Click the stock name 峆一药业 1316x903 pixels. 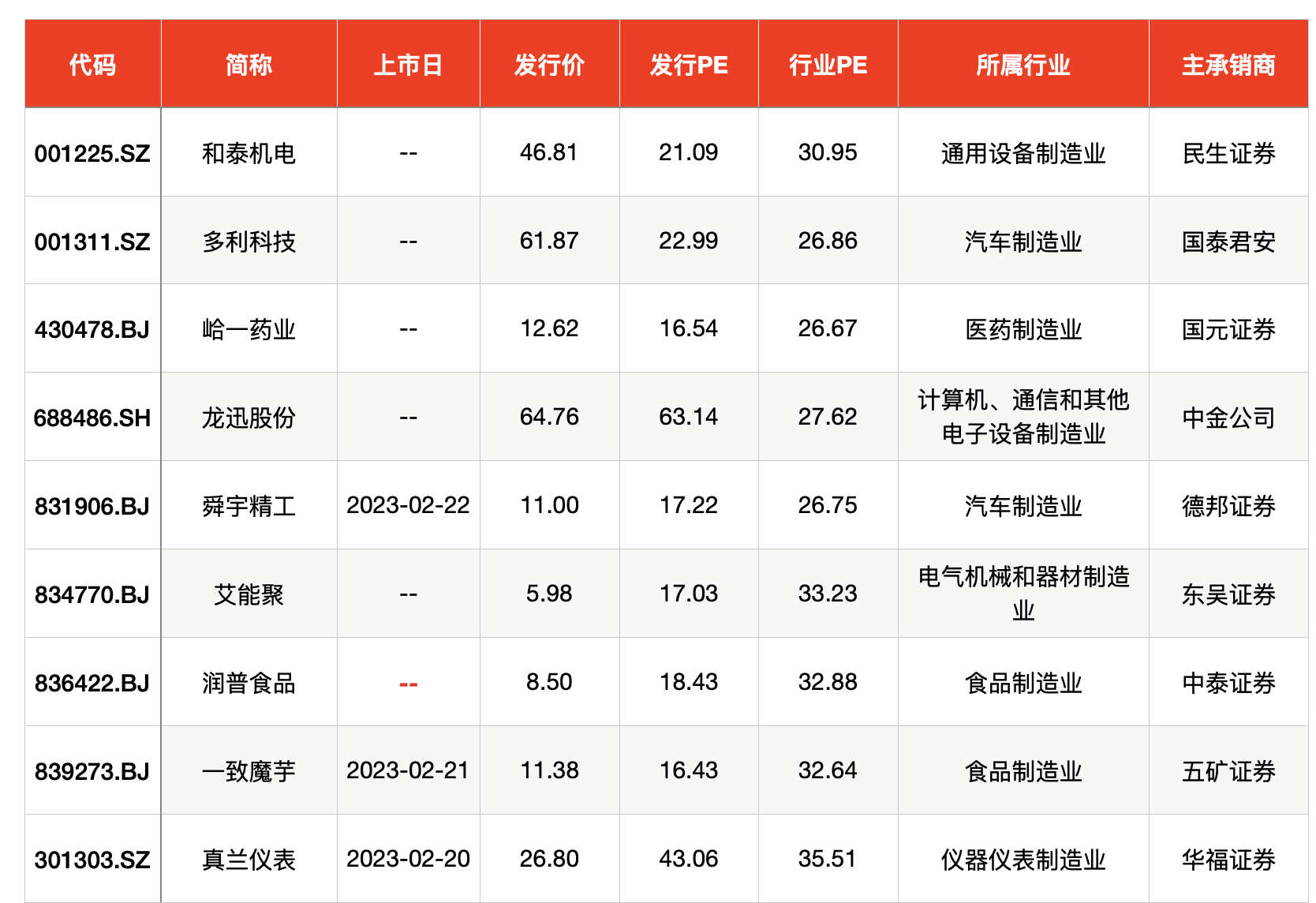[x=249, y=329]
